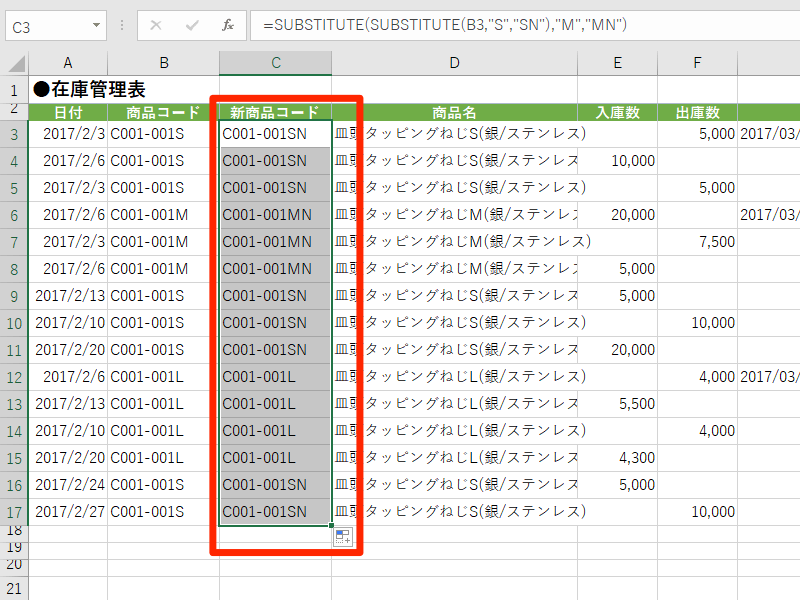This screenshot has width=800, height=600.
Task: Click the 商品コード header cell
Action: click(164, 112)
